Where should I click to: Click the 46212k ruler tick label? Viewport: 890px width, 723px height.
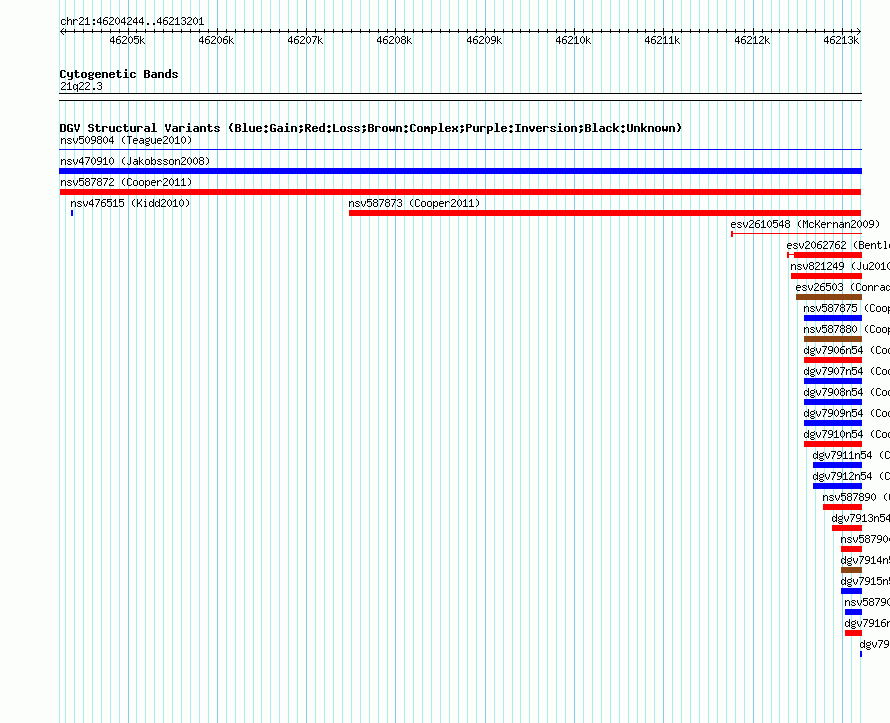coord(752,40)
